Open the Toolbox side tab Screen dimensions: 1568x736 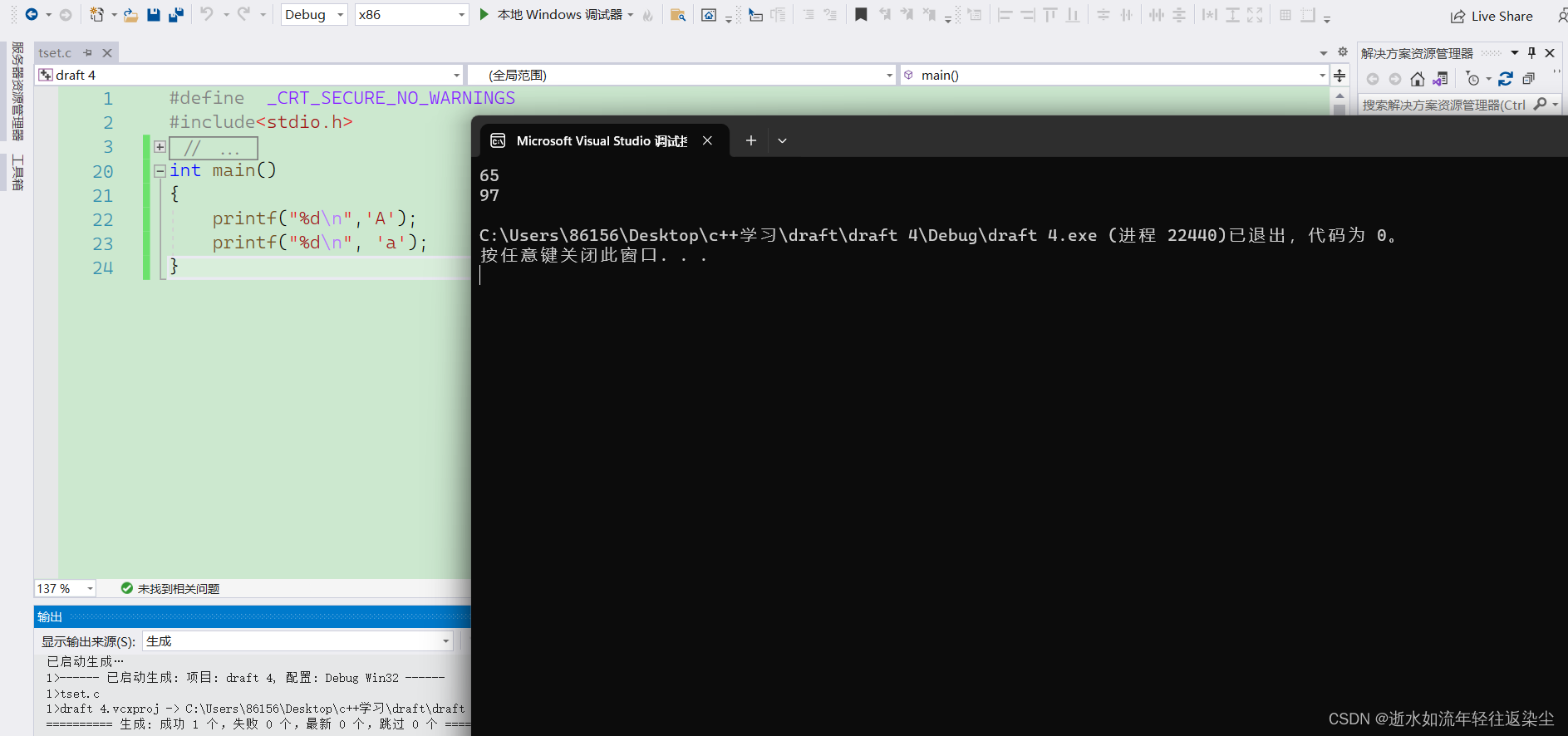point(17,172)
